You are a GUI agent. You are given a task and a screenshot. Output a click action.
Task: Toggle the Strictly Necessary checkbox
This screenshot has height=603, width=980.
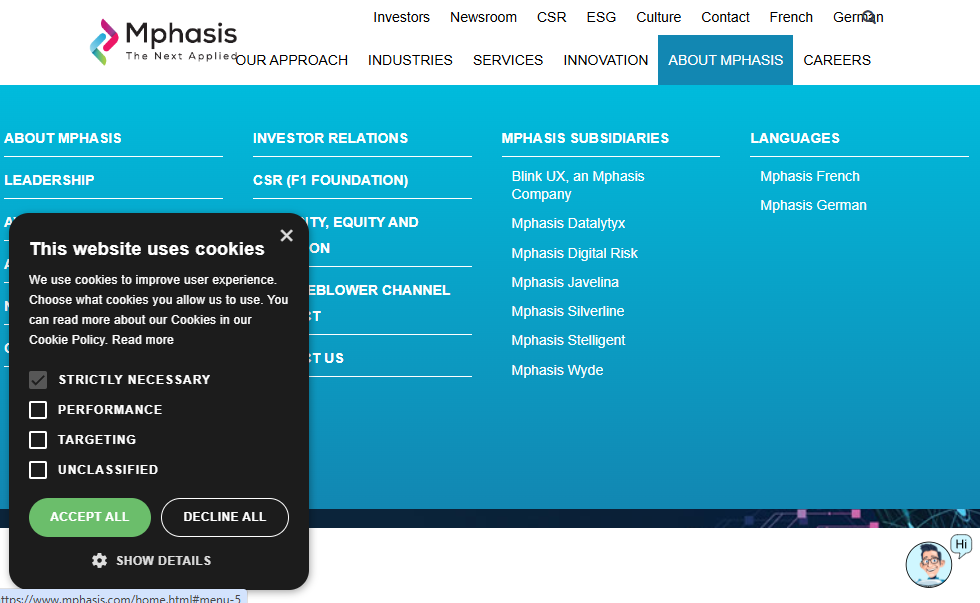point(38,380)
